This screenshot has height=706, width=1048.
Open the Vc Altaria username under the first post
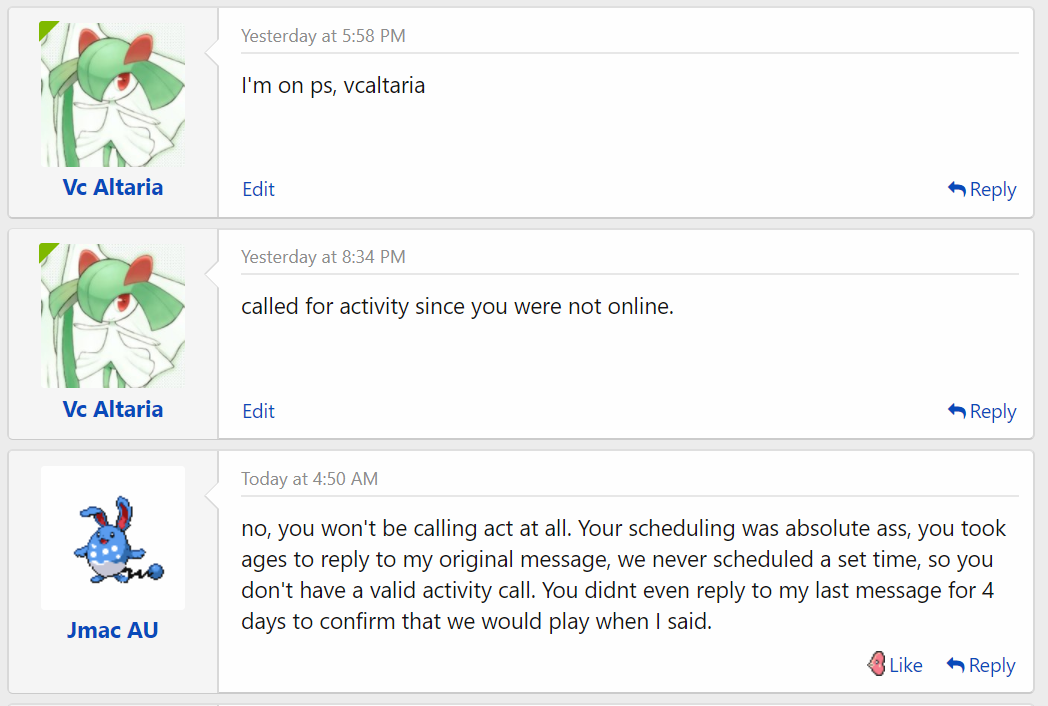(x=113, y=187)
